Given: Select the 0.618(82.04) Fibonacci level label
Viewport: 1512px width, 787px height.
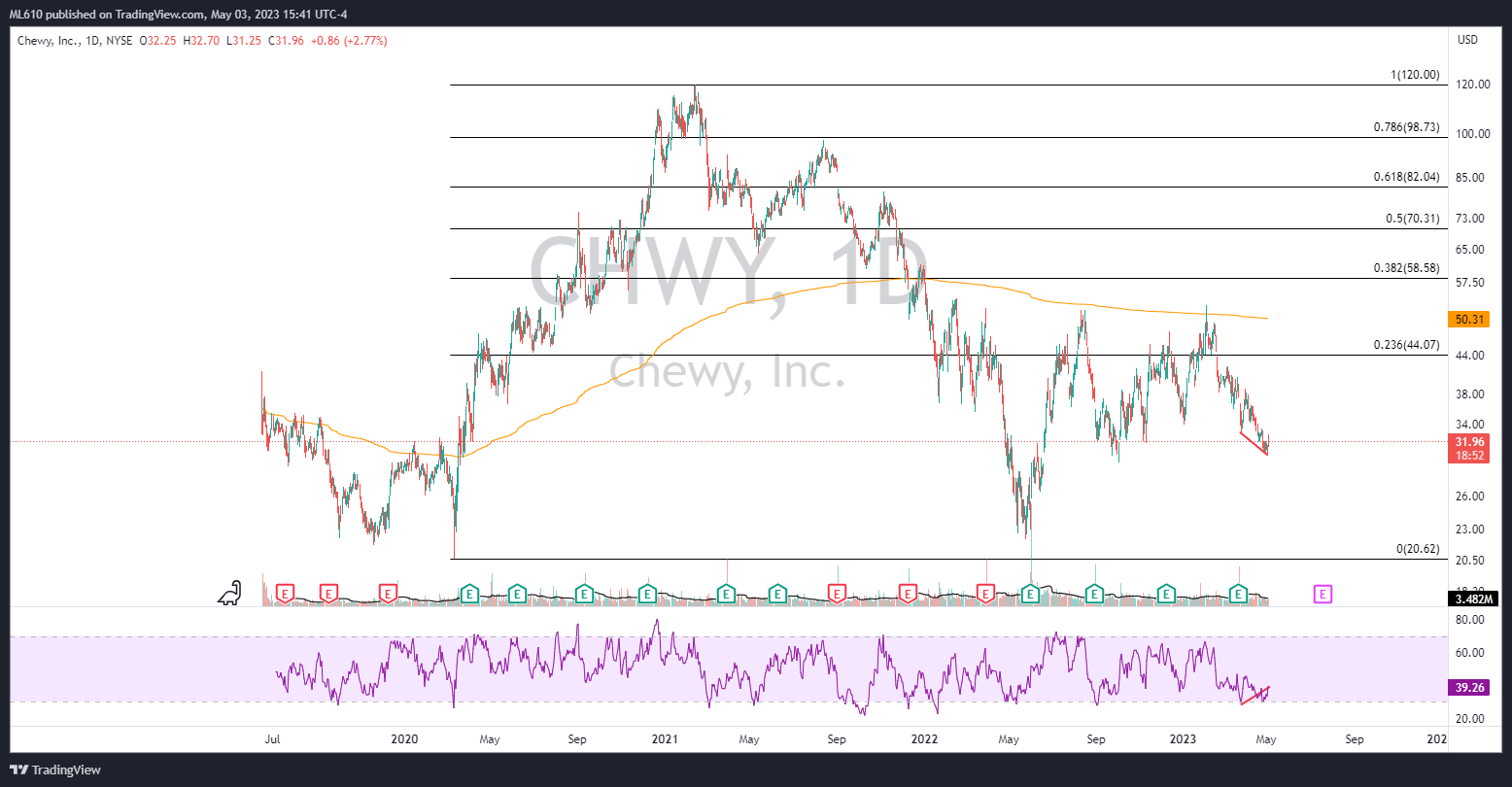Looking at the screenshot, I should [x=1406, y=177].
